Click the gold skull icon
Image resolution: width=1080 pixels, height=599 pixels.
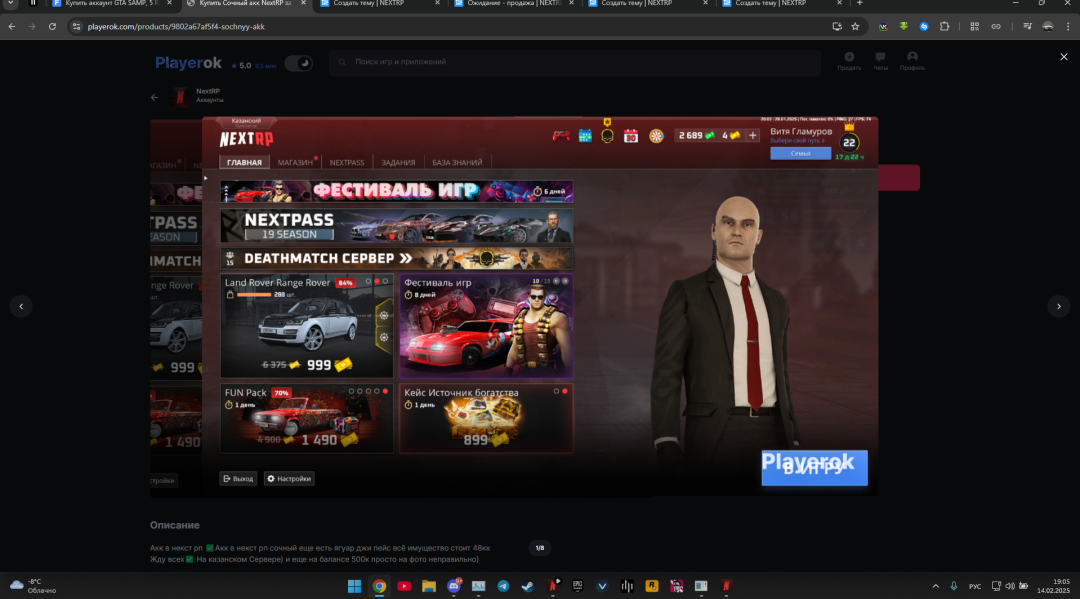(607, 135)
